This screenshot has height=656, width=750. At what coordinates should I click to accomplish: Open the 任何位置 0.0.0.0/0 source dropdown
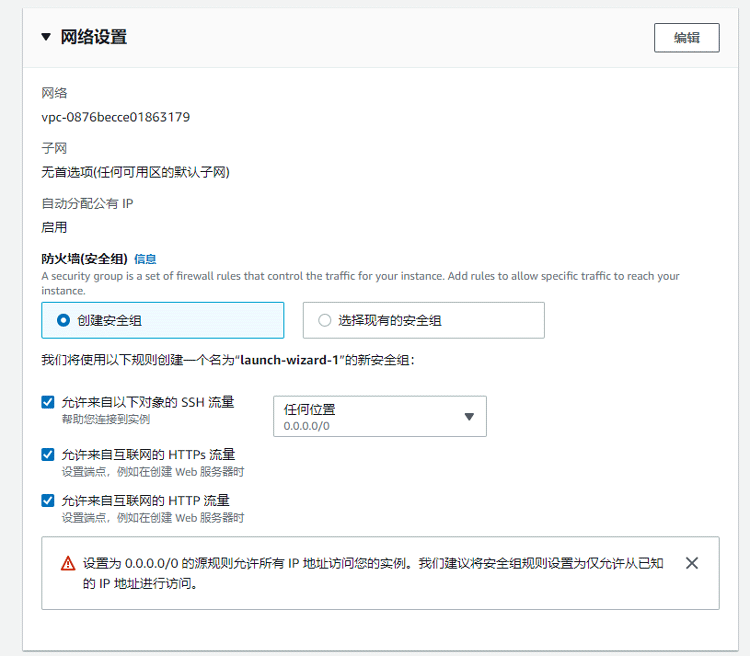pyautogui.click(x=380, y=416)
